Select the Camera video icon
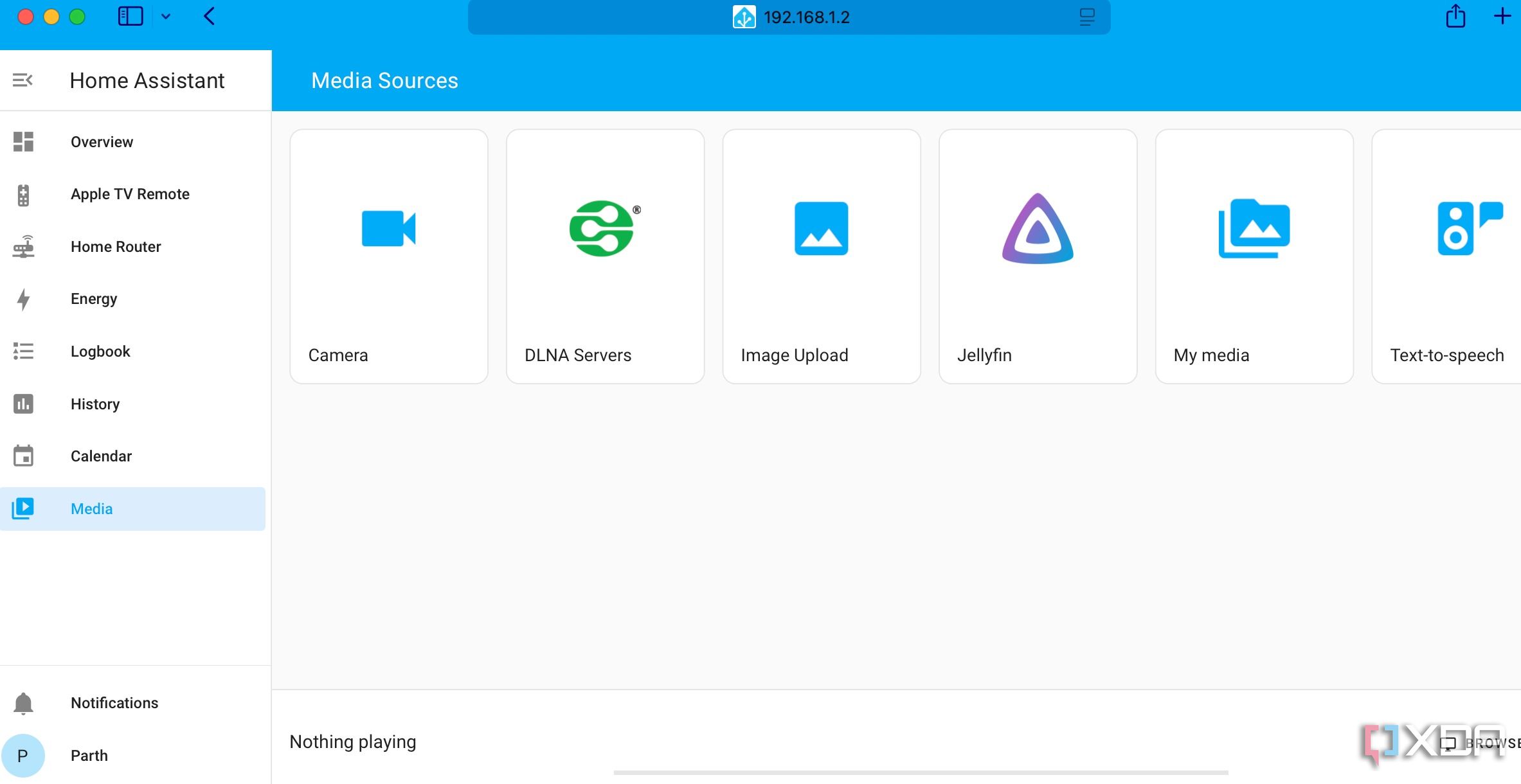The height and width of the screenshot is (784, 1521). [x=388, y=228]
